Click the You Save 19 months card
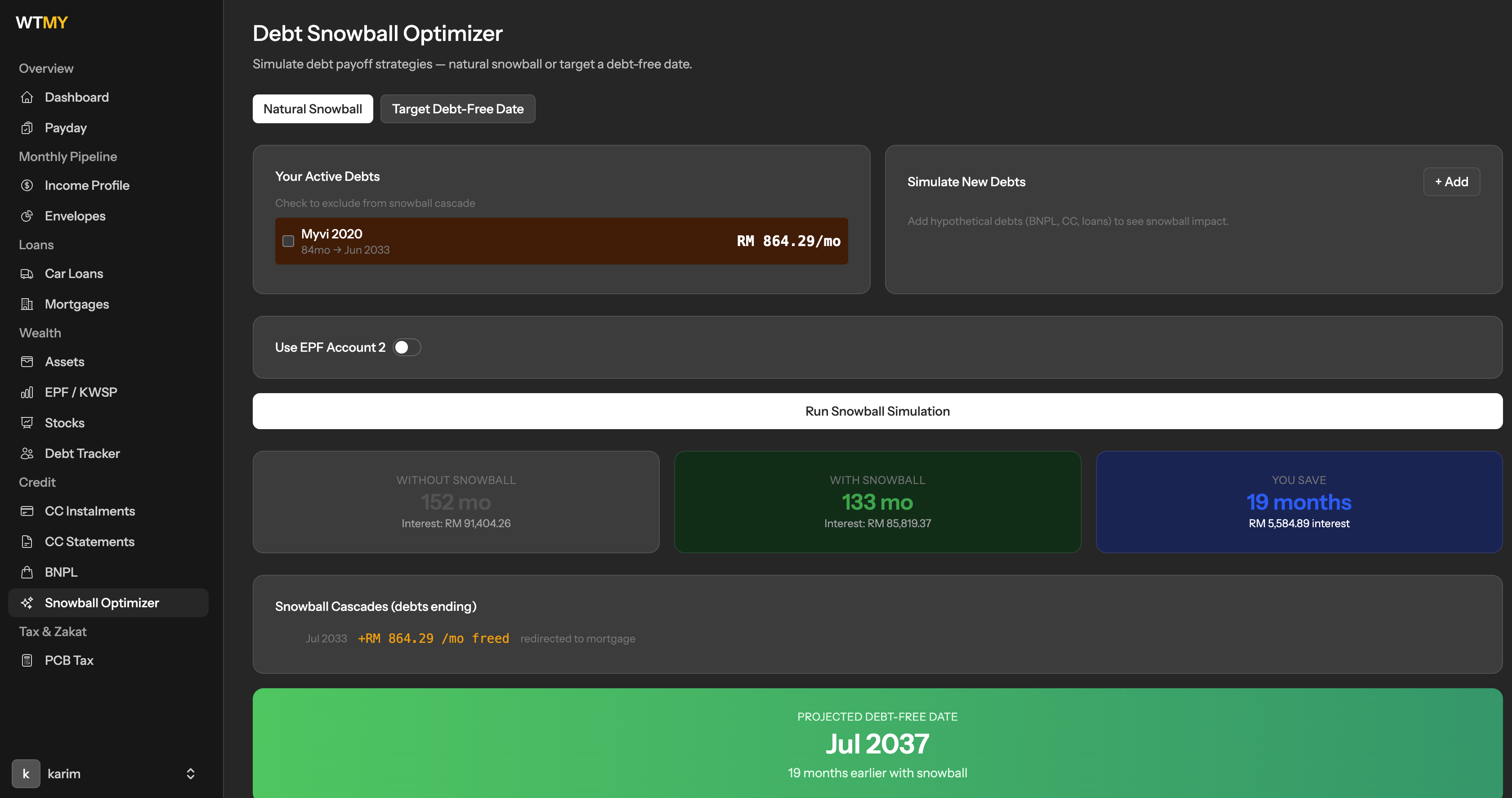The width and height of the screenshot is (1512, 798). [1299, 502]
